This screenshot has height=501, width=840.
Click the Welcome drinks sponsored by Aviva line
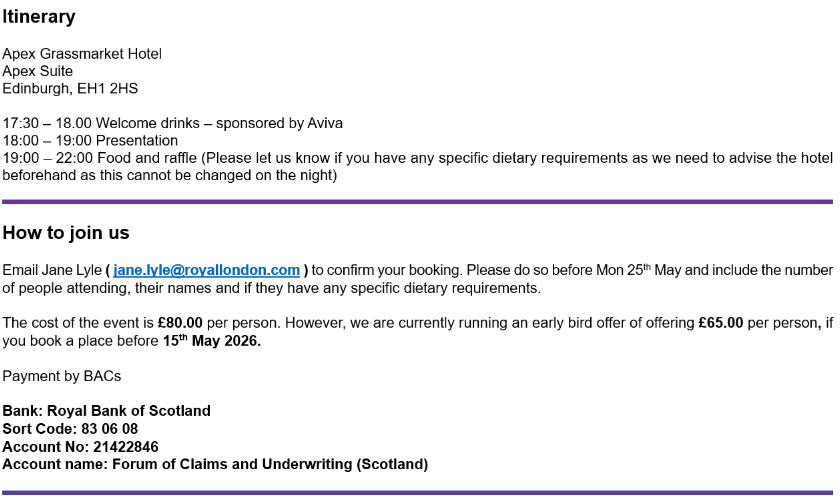[x=172, y=124]
